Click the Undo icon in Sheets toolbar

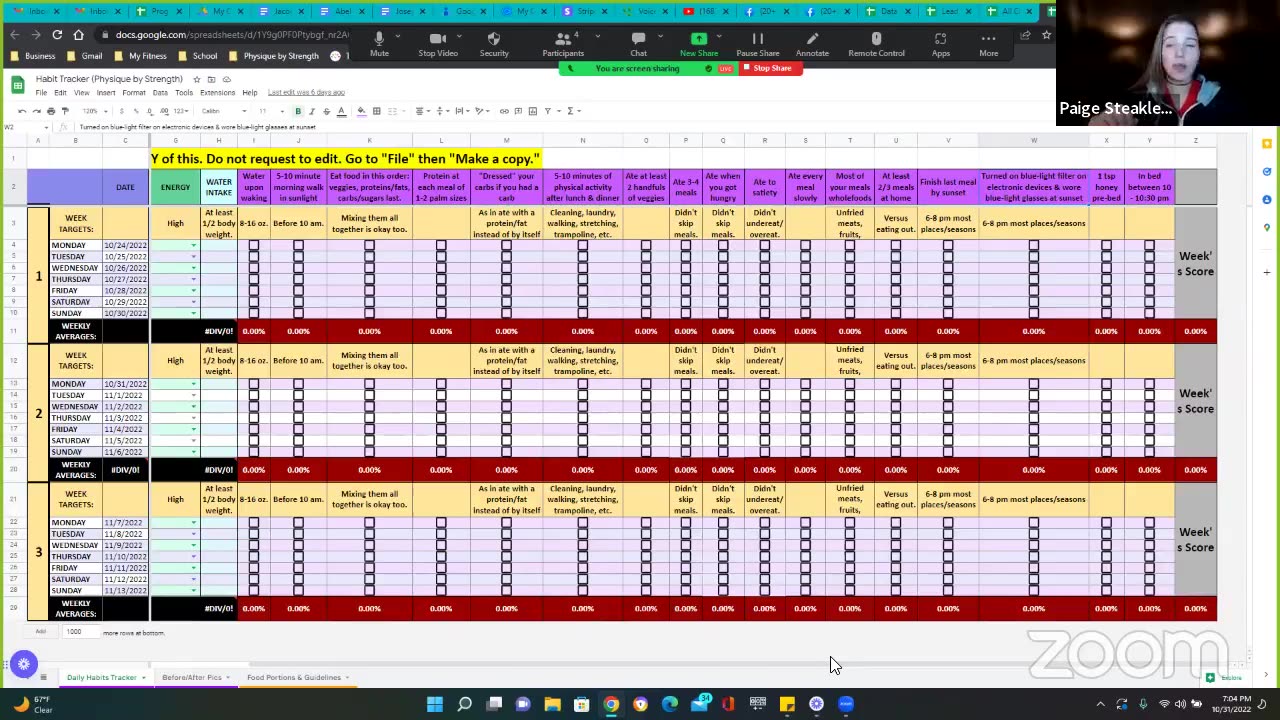[22, 111]
